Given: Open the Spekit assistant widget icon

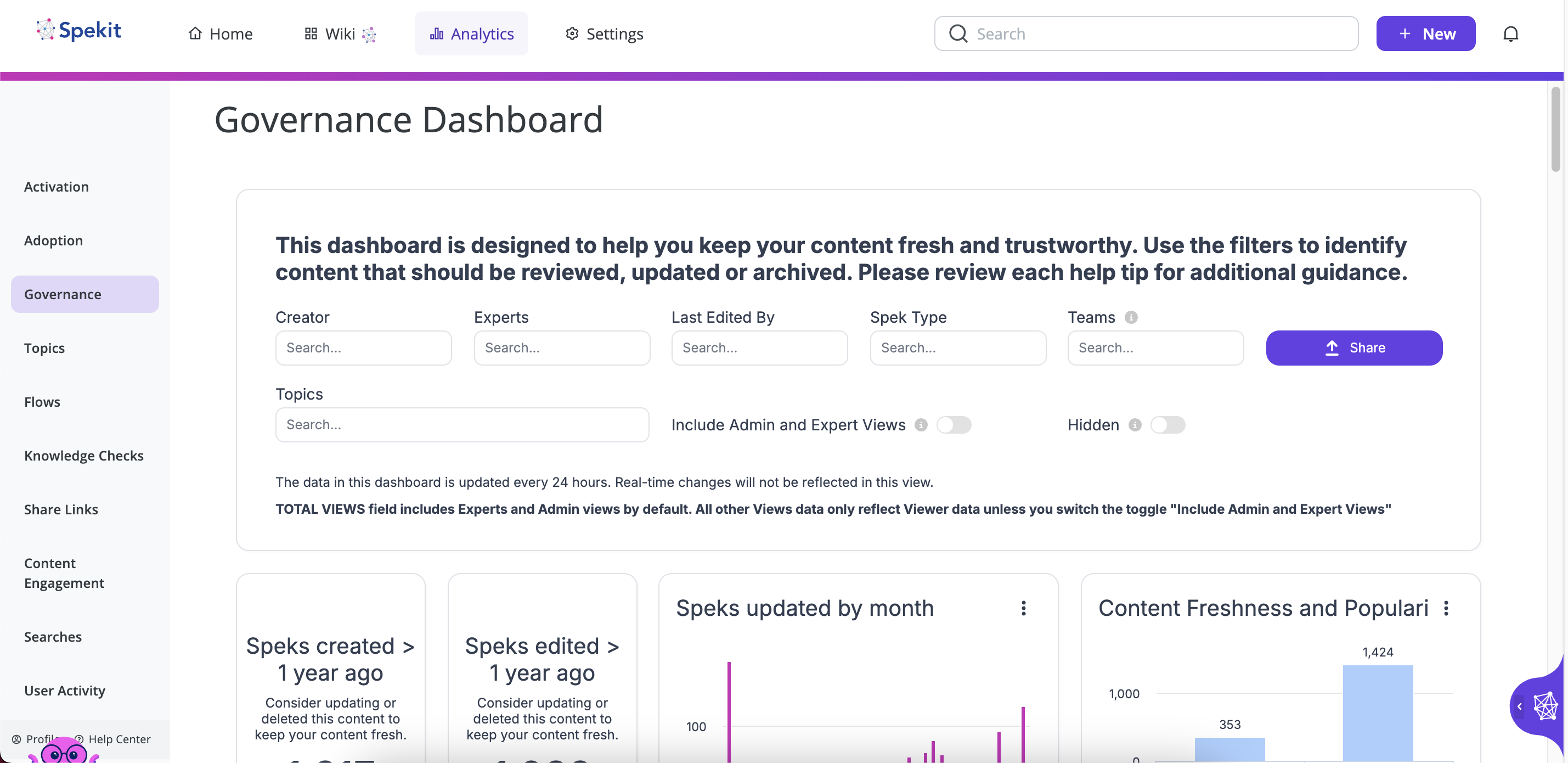Looking at the screenshot, I should click(1546, 706).
